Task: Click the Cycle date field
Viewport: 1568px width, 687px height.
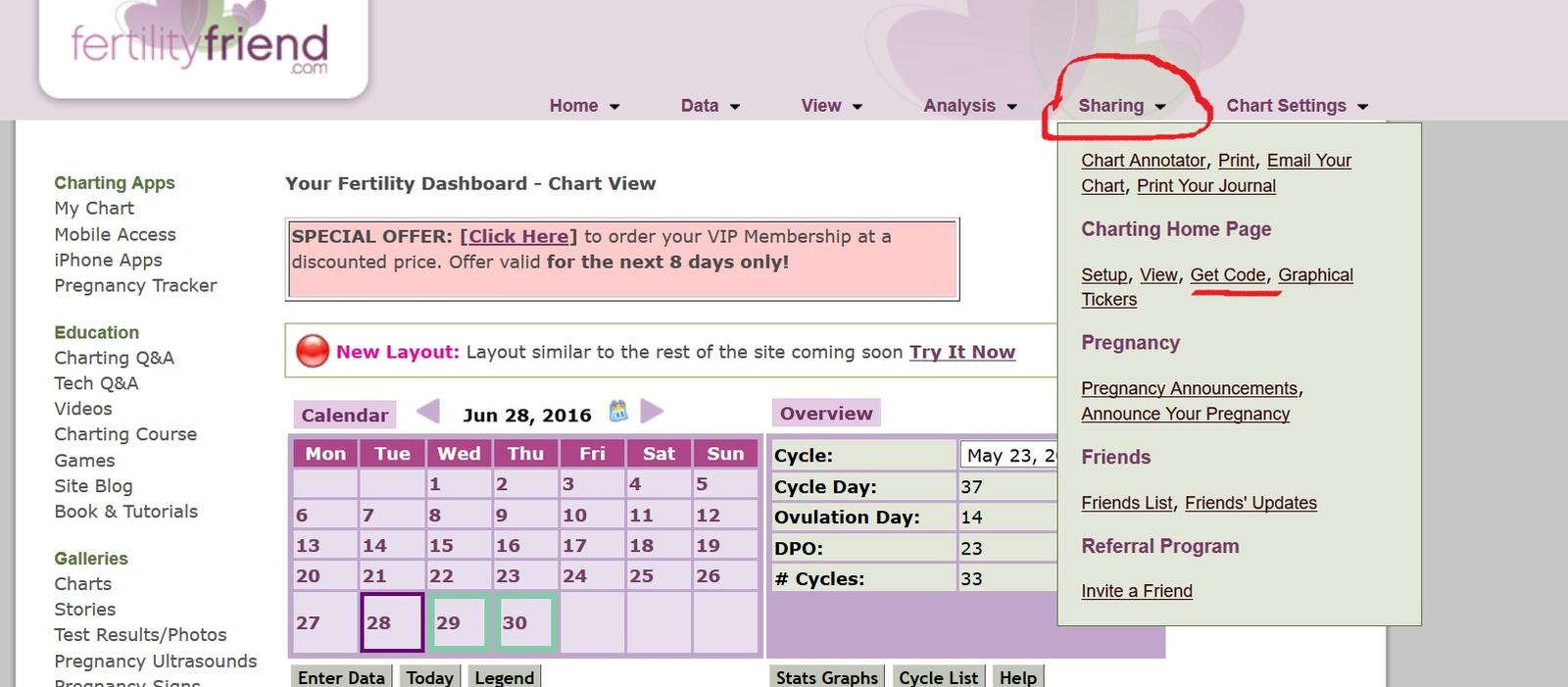Action: pyautogui.click(x=1009, y=456)
